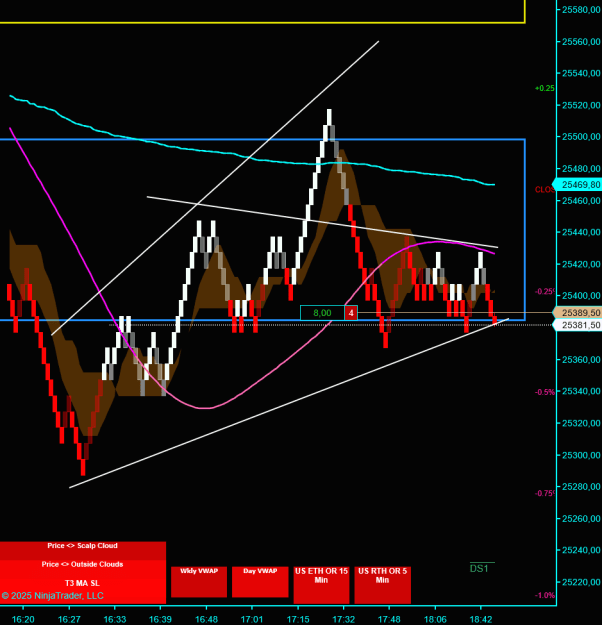Click the green +0.25 percent label
This screenshot has width=602, height=625.
545,88
